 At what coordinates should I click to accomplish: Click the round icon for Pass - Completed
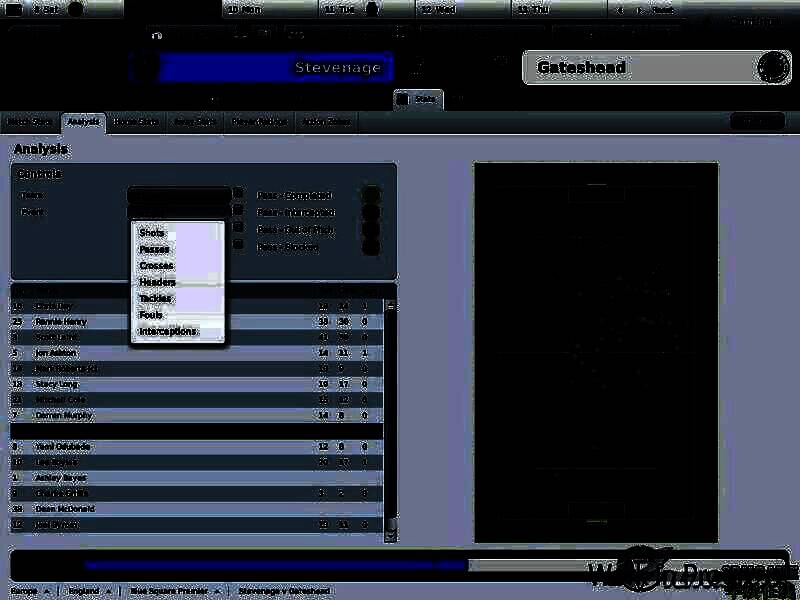(x=371, y=195)
